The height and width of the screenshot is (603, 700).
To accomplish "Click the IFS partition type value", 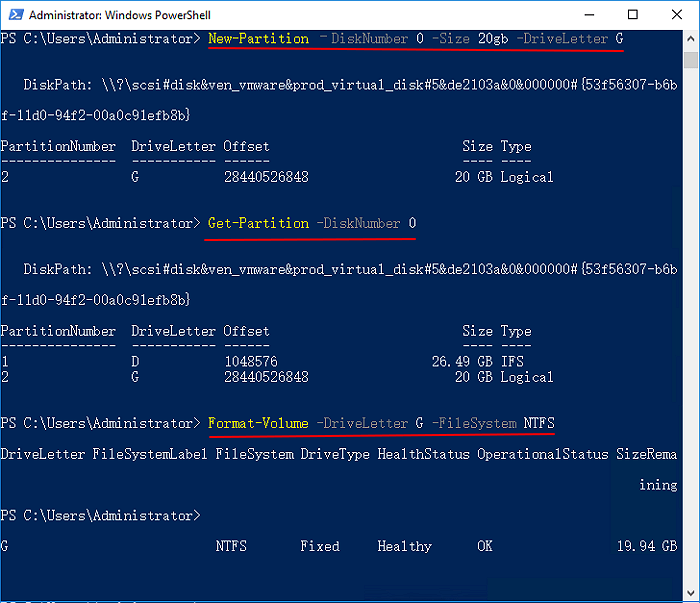I will click(512, 362).
